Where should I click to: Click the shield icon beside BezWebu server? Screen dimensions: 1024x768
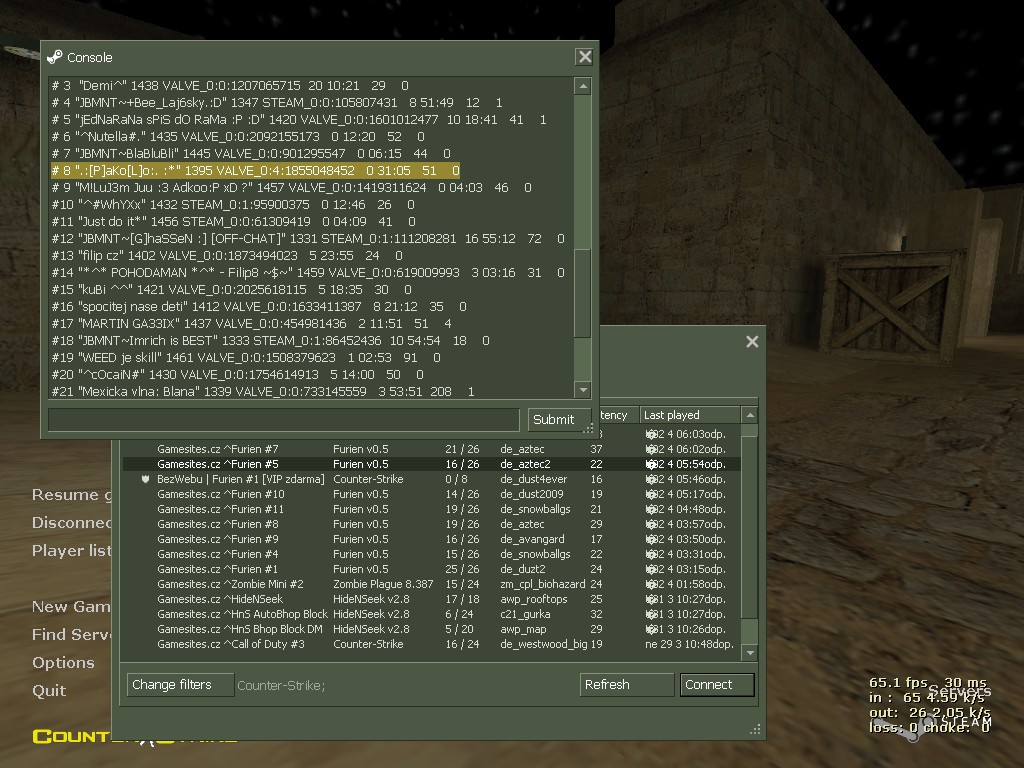coord(146,479)
